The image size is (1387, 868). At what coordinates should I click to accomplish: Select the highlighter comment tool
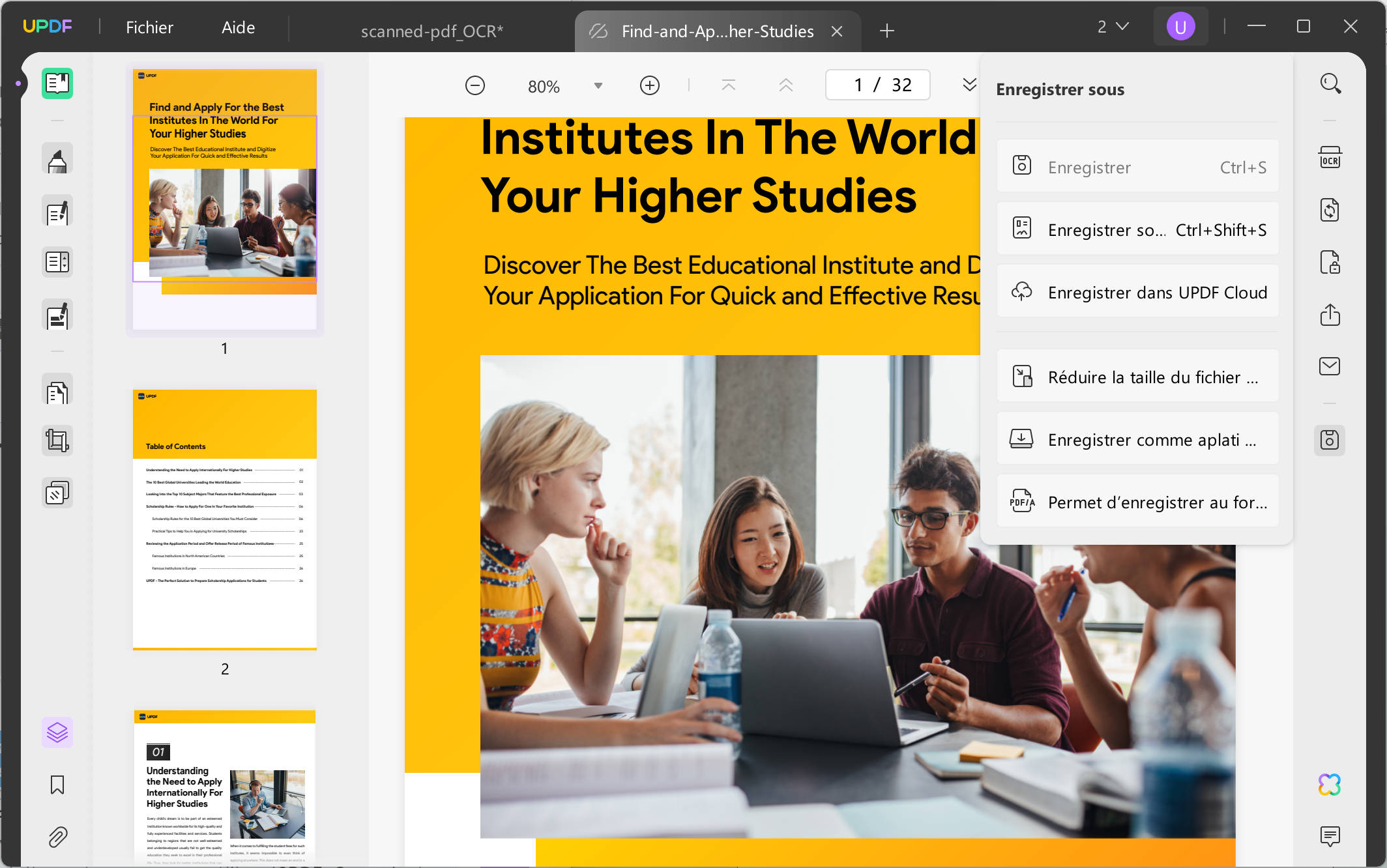[57, 160]
